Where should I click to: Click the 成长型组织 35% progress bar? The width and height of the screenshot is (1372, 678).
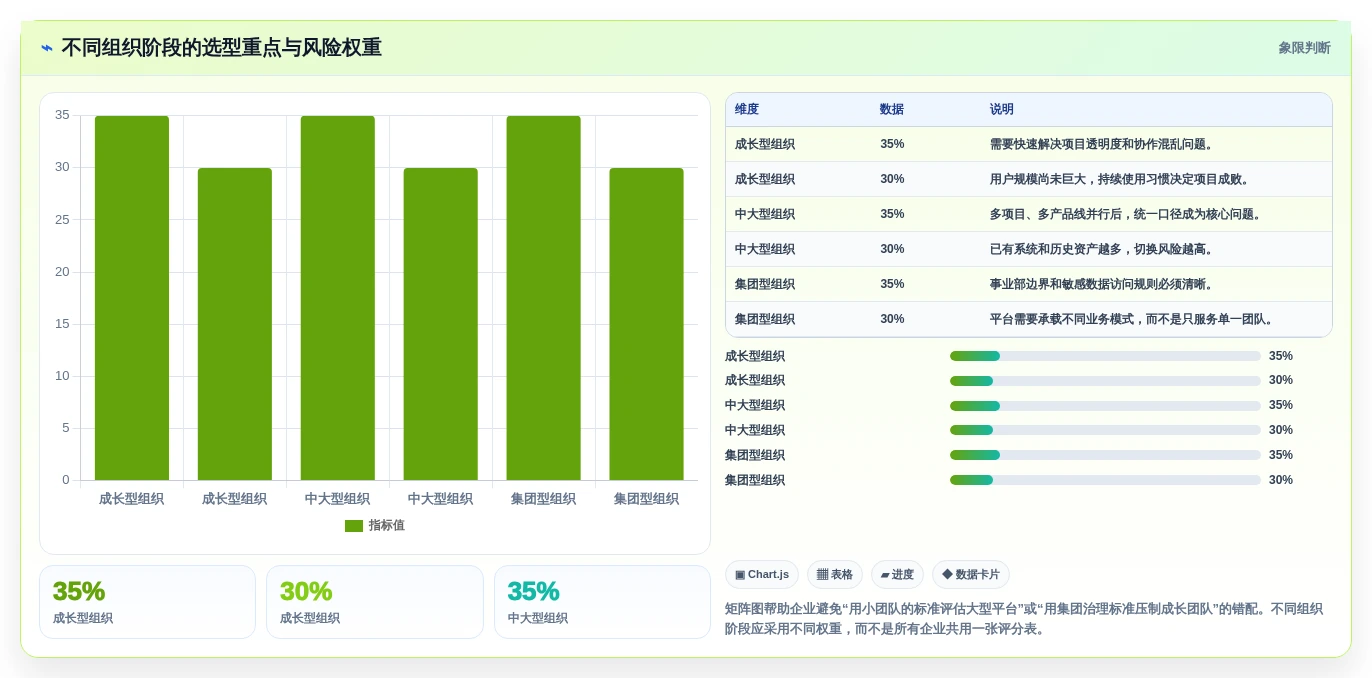[1105, 356]
